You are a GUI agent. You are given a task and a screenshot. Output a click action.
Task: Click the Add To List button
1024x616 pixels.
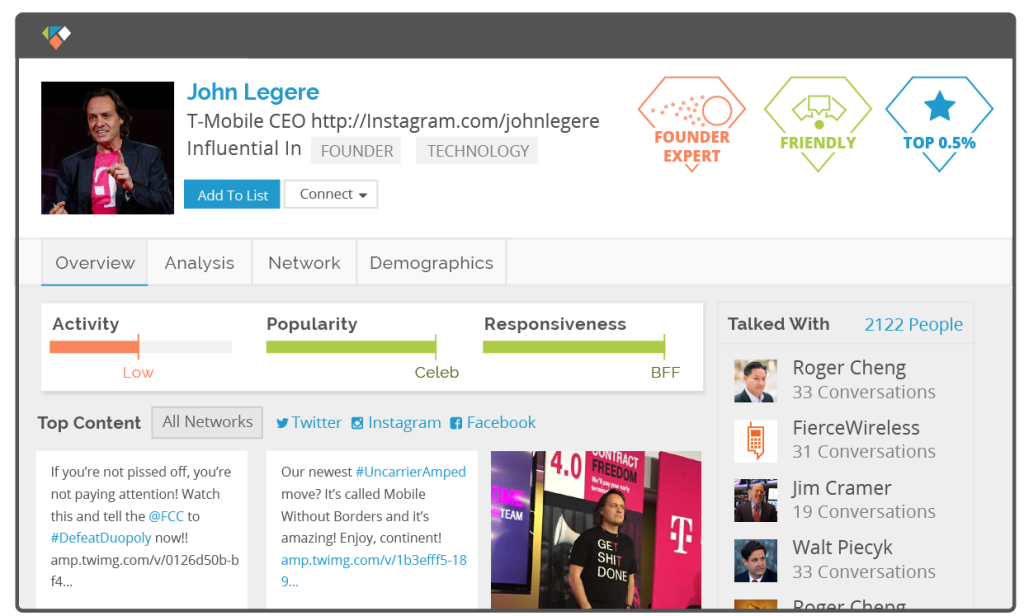pos(232,195)
